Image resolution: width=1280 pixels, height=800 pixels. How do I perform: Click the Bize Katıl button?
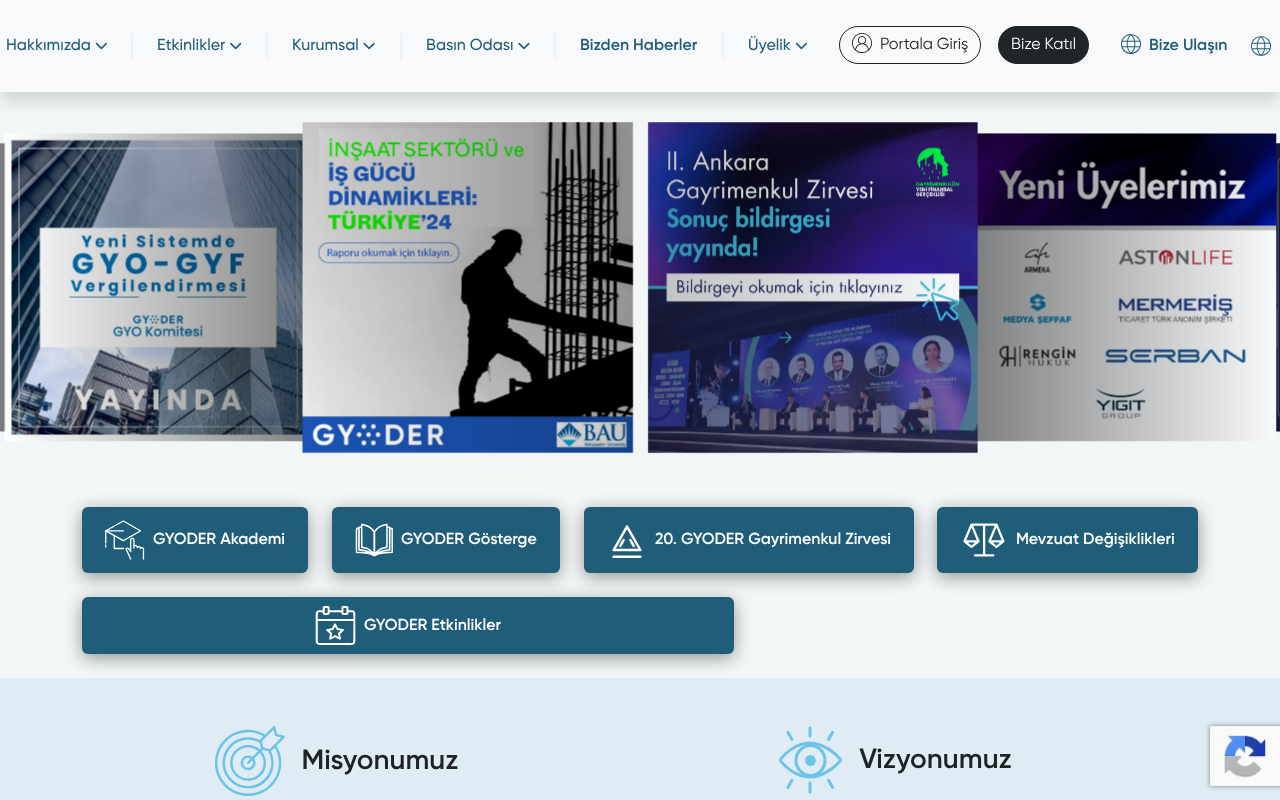[1043, 45]
